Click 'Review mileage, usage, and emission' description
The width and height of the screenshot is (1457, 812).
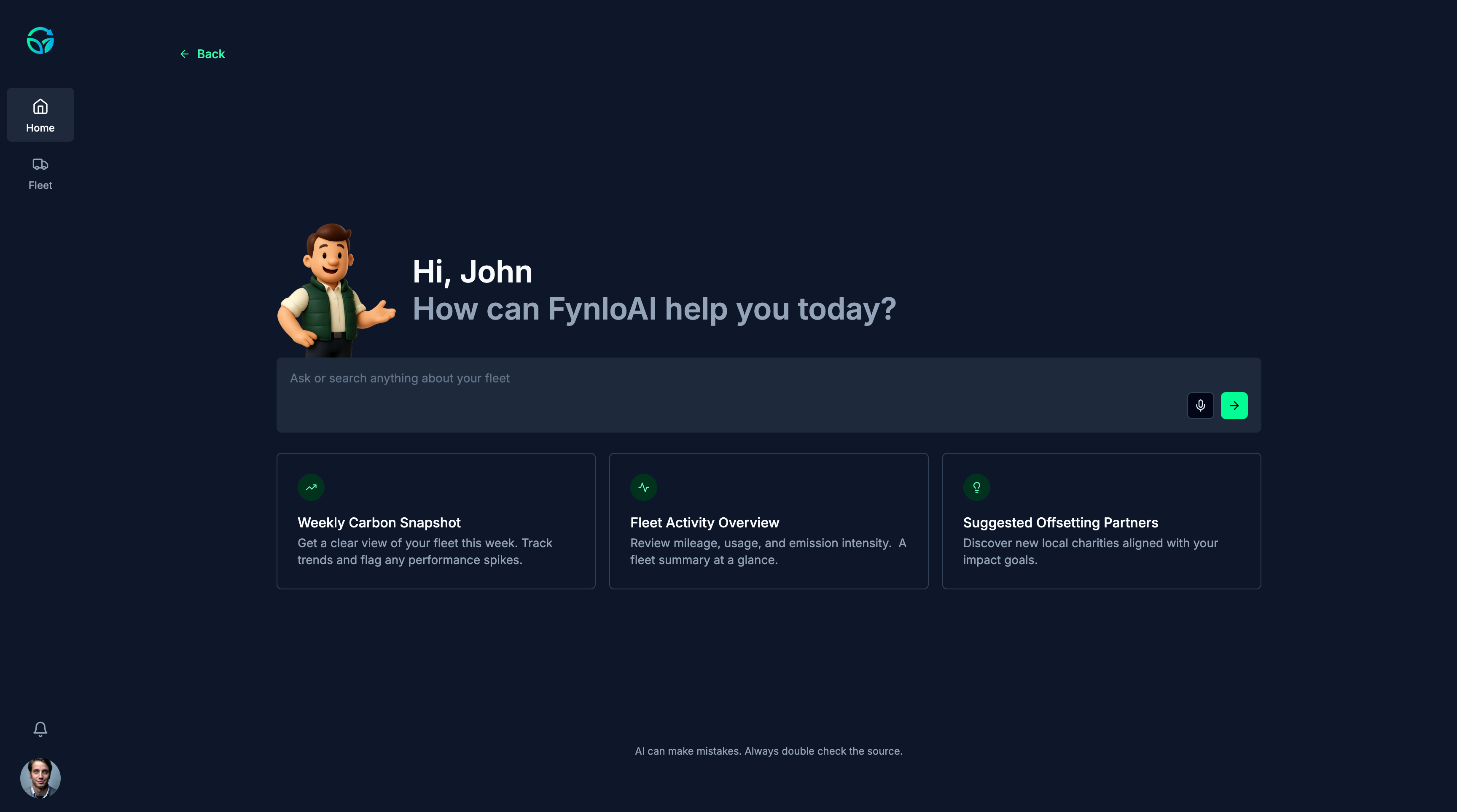[x=768, y=551]
